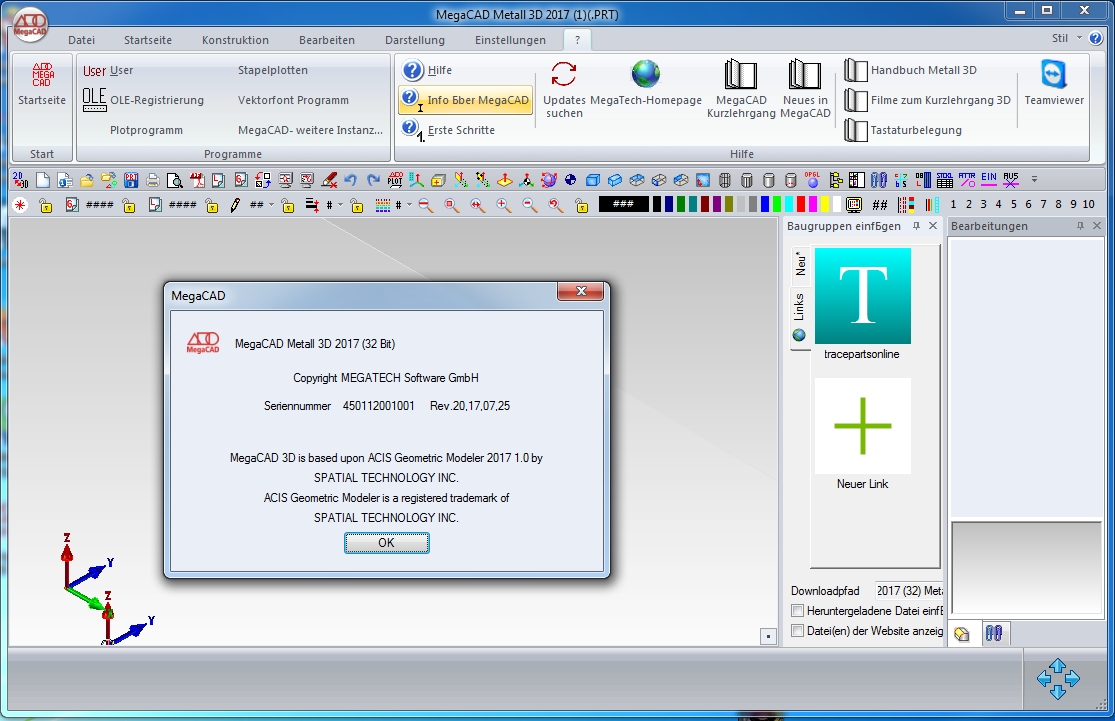Open a file via folder icon

pyautogui.click(x=87, y=180)
